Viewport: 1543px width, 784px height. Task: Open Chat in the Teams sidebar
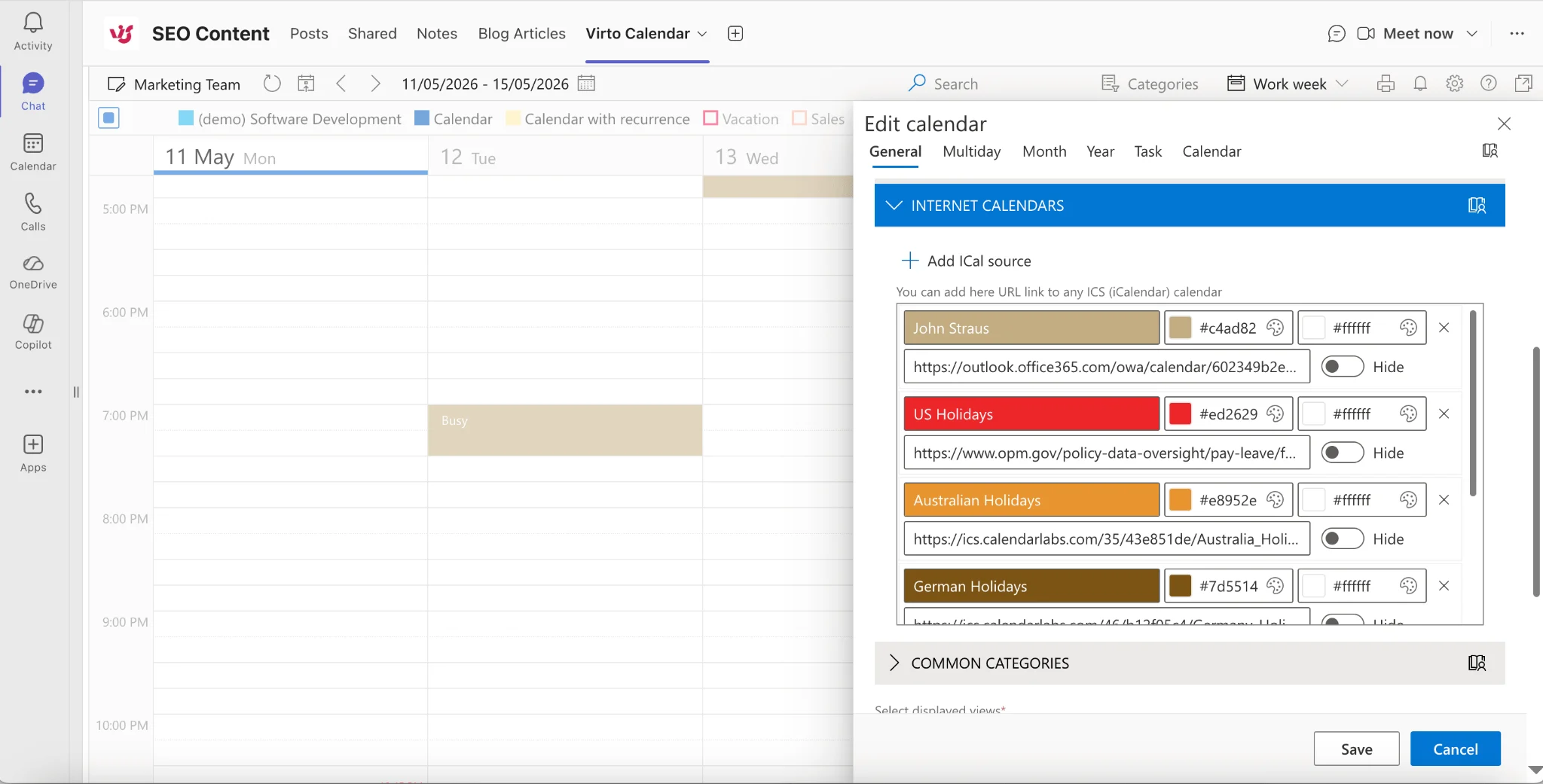pos(33,92)
